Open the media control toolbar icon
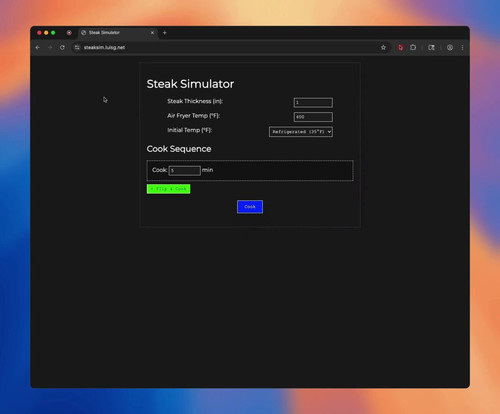 point(431,48)
